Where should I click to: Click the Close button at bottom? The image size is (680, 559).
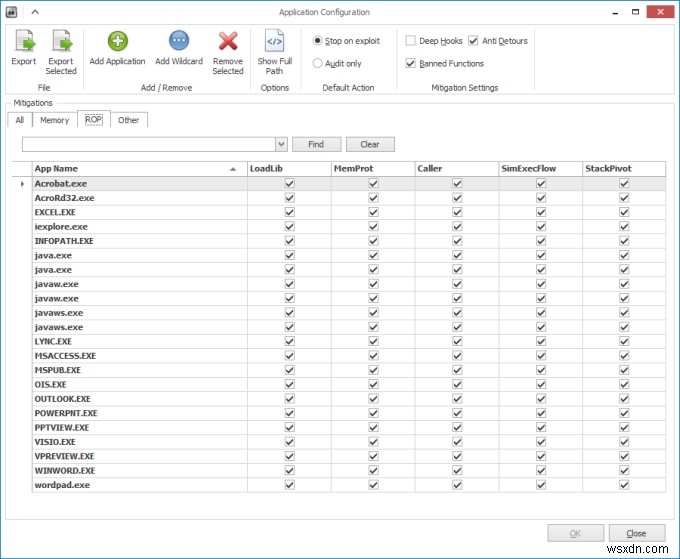click(x=637, y=533)
